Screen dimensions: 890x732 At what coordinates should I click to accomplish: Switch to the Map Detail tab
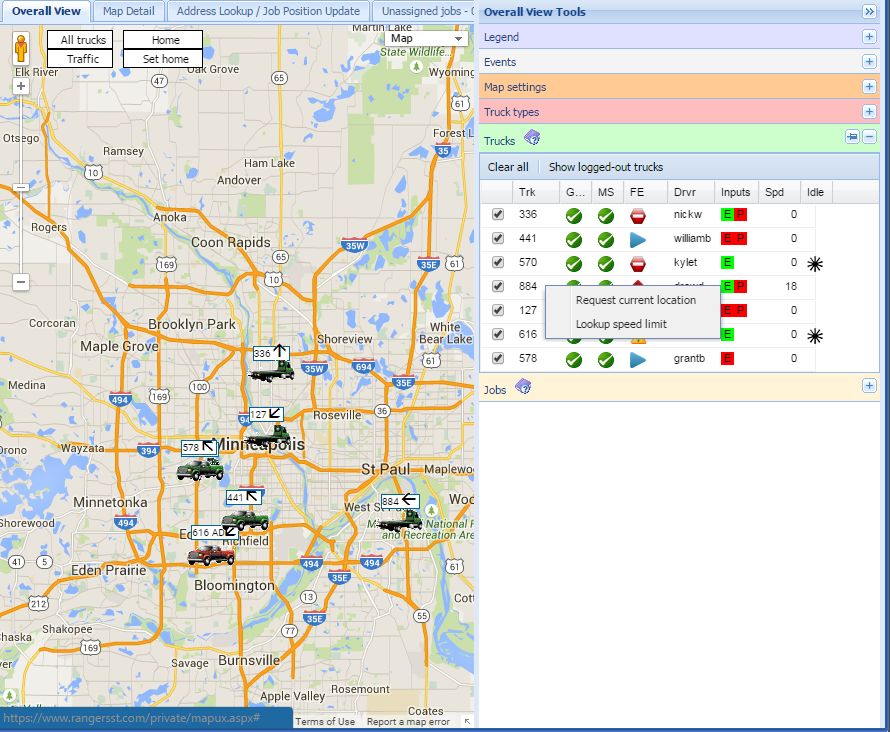click(127, 12)
